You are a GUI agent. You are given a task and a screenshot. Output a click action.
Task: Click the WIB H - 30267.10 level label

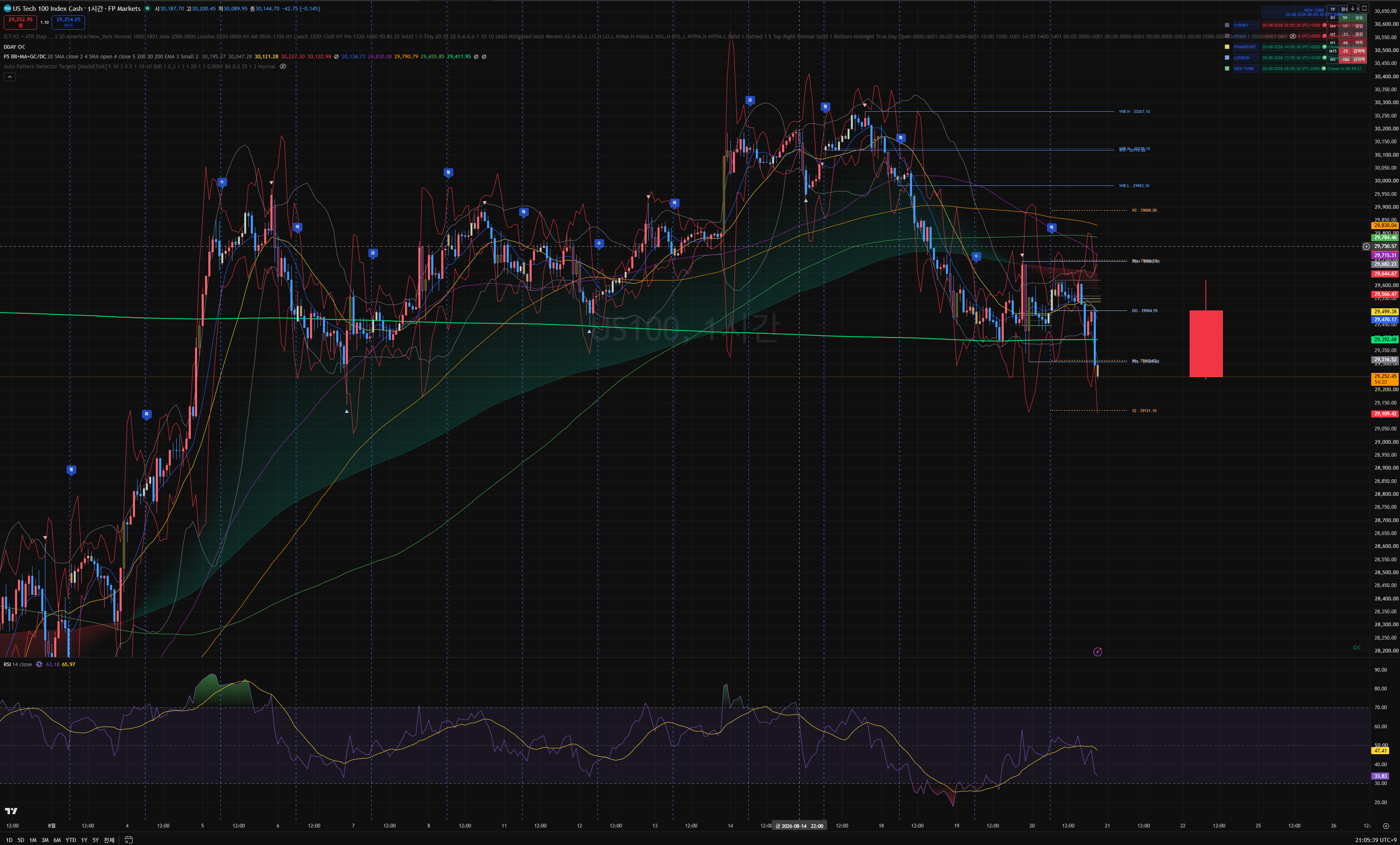pyautogui.click(x=1134, y=111)
